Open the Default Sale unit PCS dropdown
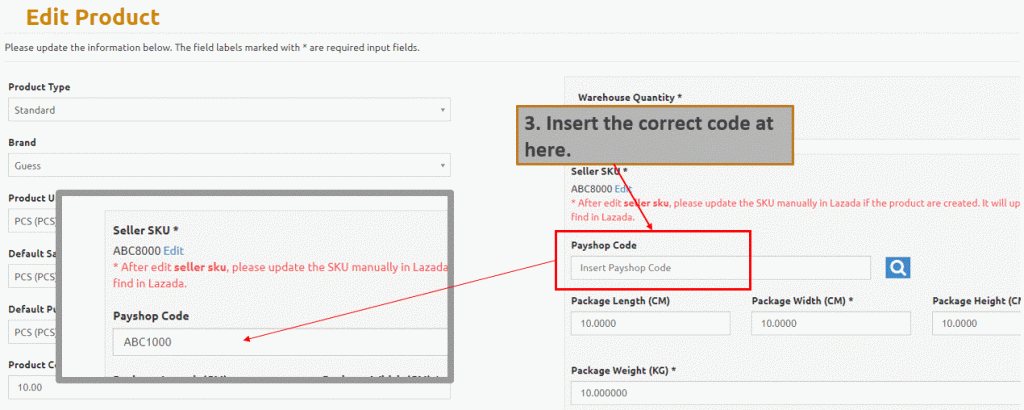This screenshot has width=1024, height=410. coord(33,276)
